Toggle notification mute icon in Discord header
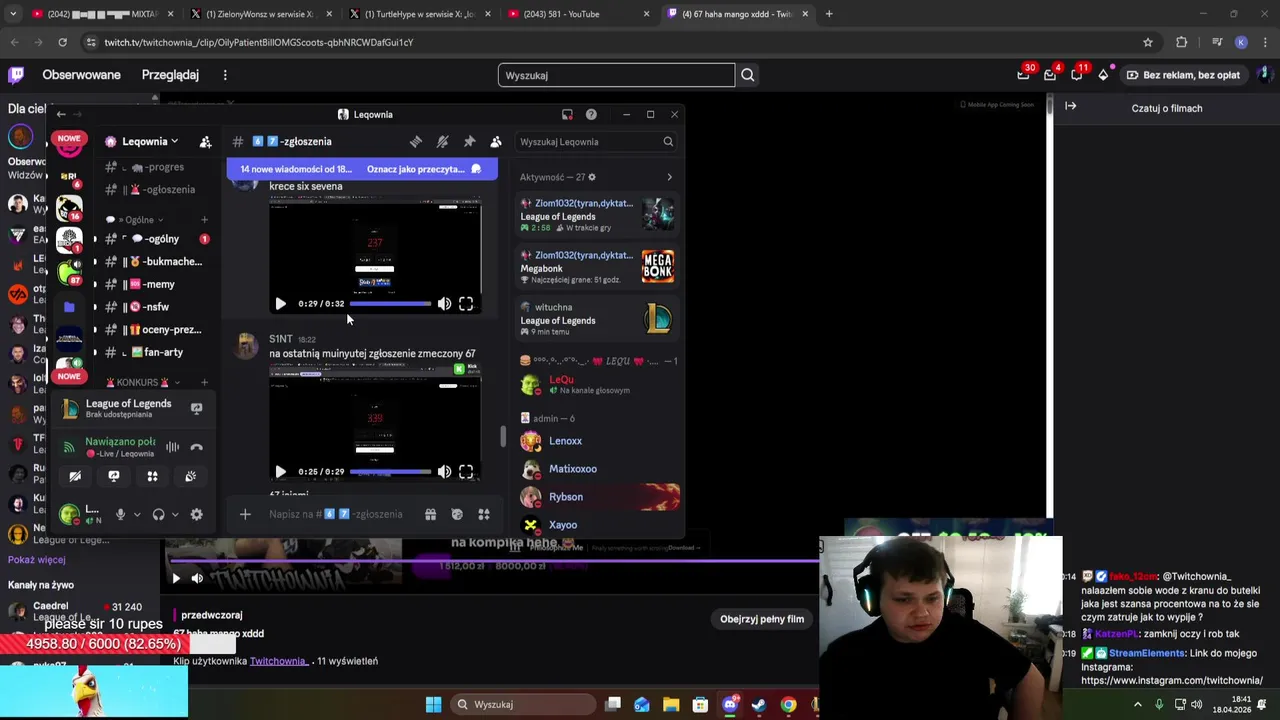Viewport: 1280px width, 720px height. tap(443, 142)
